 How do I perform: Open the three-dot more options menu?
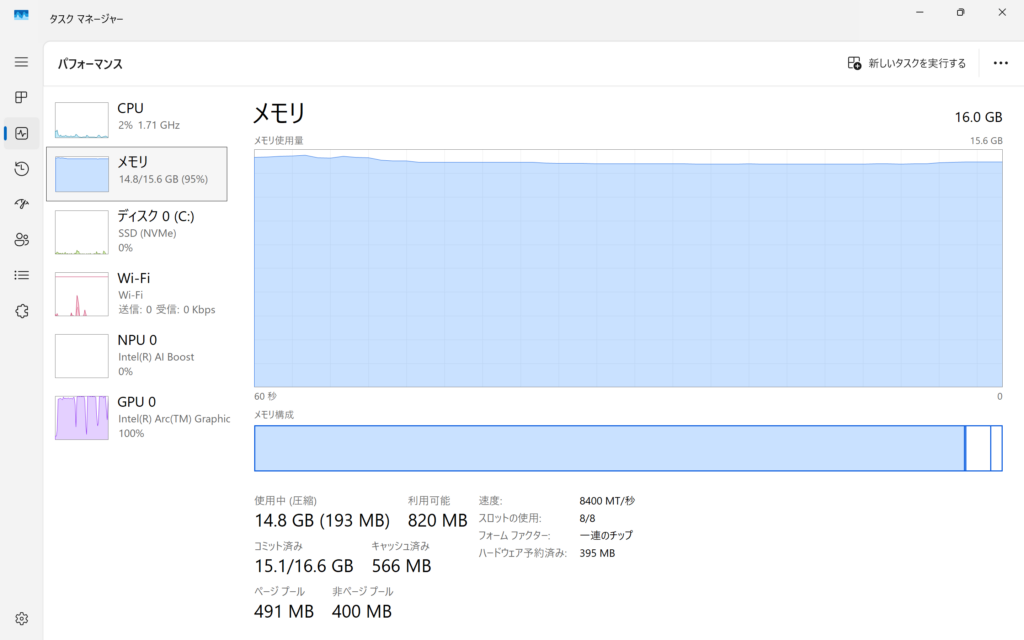[1000, 63]
